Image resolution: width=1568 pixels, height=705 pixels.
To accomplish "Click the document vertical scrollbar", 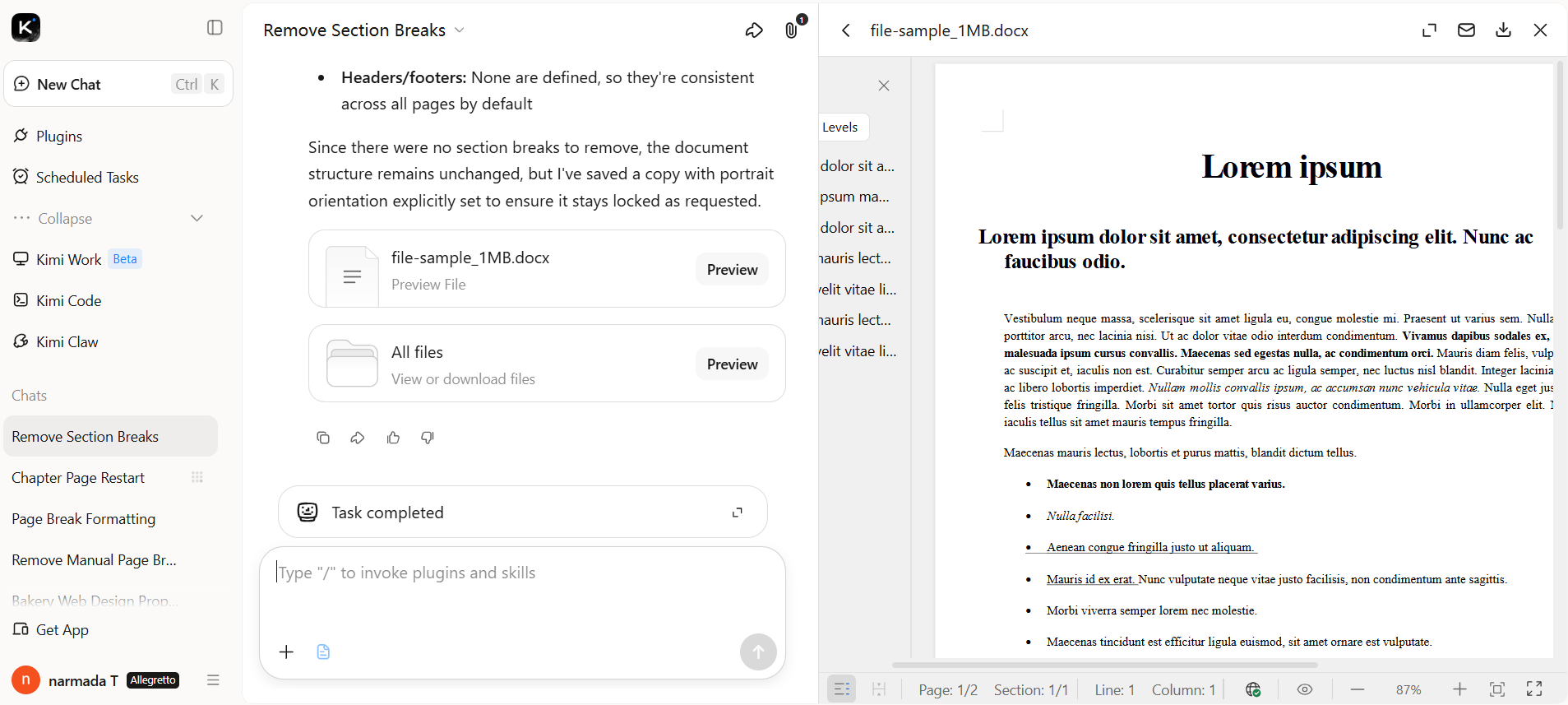I will (x=1560, y=146).
